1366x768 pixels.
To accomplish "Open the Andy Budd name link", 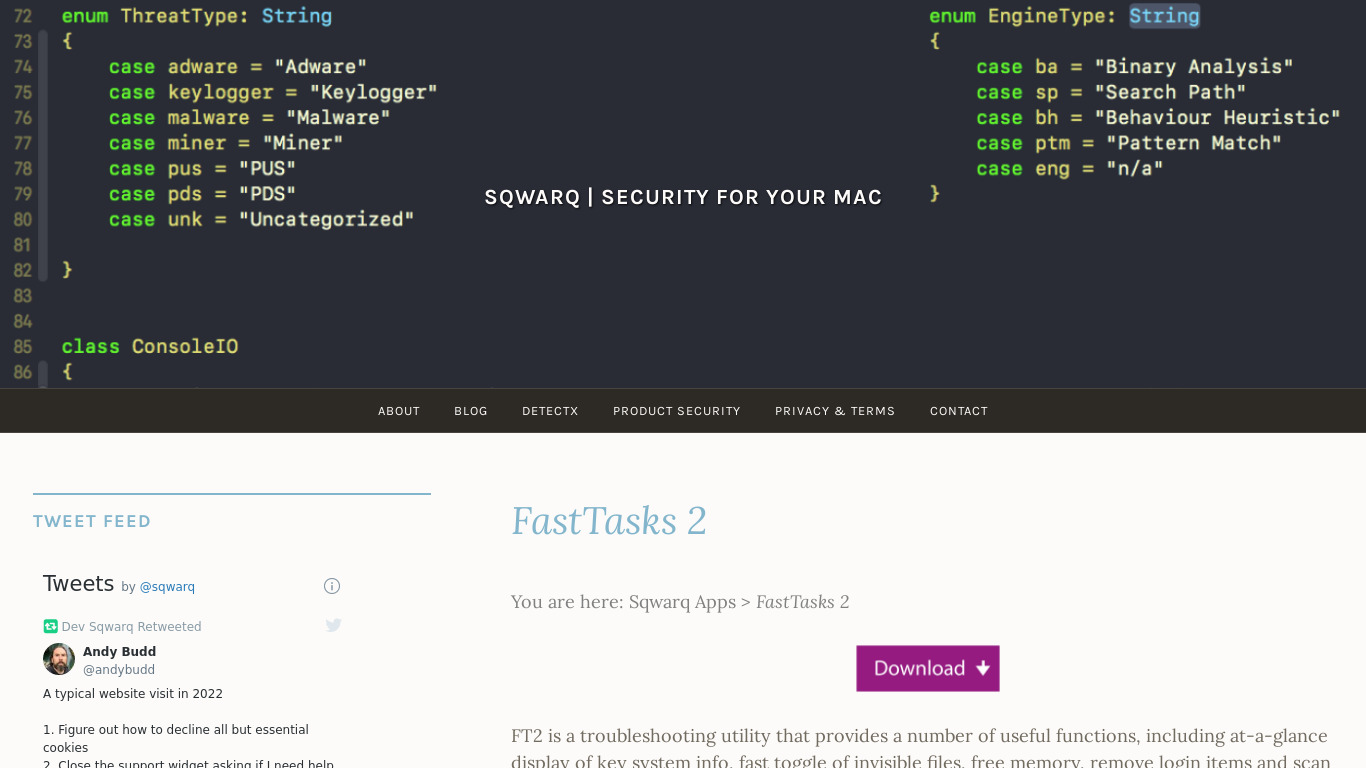I will point(120,652).
